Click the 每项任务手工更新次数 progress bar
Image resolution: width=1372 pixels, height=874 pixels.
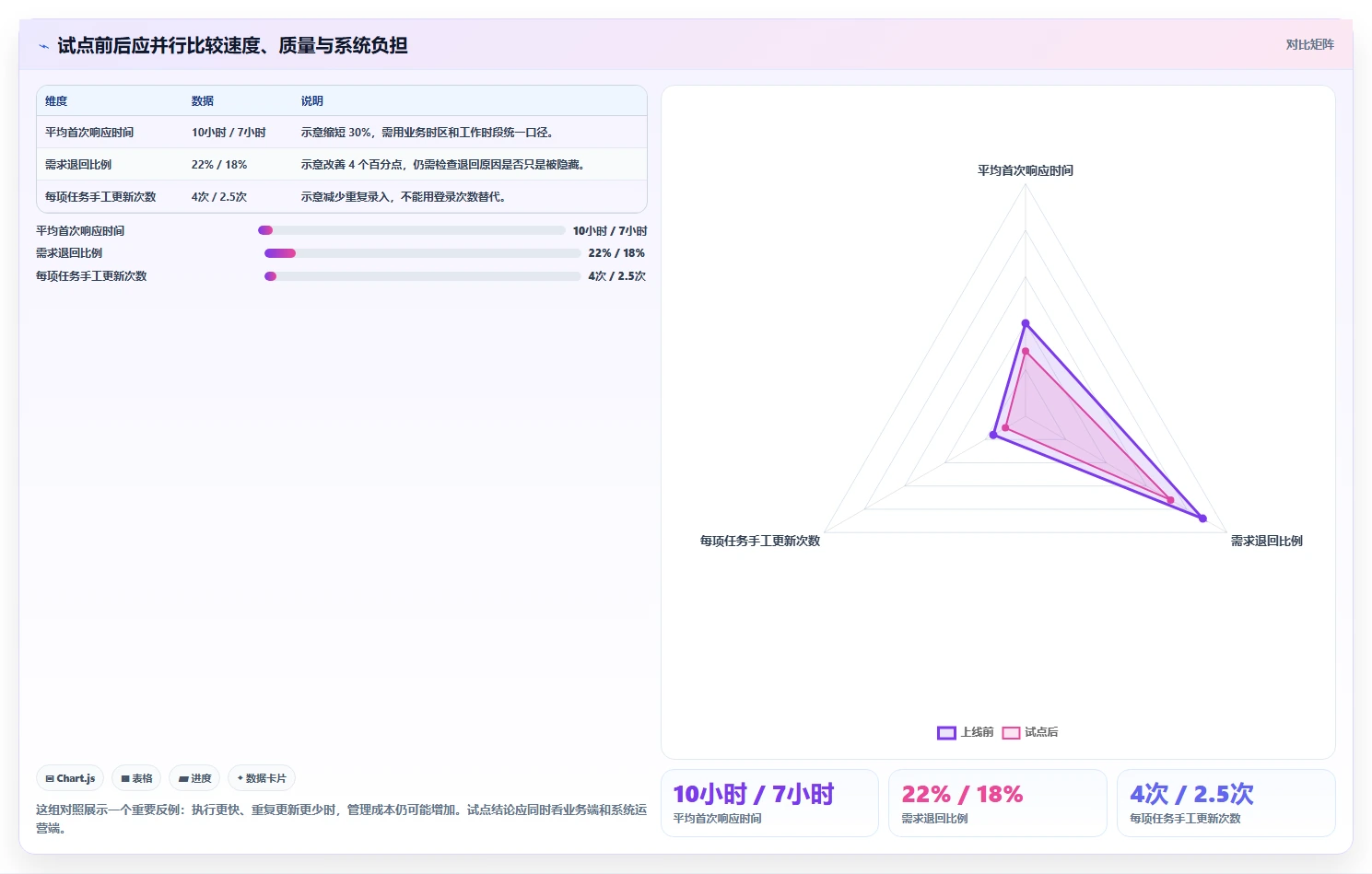(423, 276)
